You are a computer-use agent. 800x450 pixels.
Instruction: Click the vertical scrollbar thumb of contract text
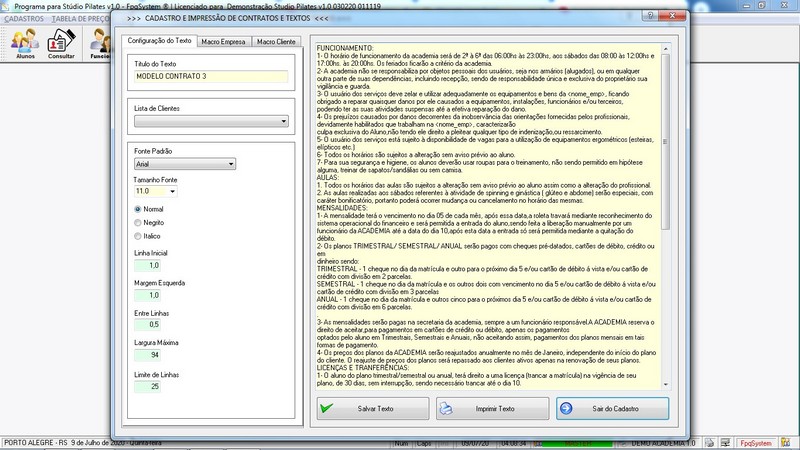[665, 142]
